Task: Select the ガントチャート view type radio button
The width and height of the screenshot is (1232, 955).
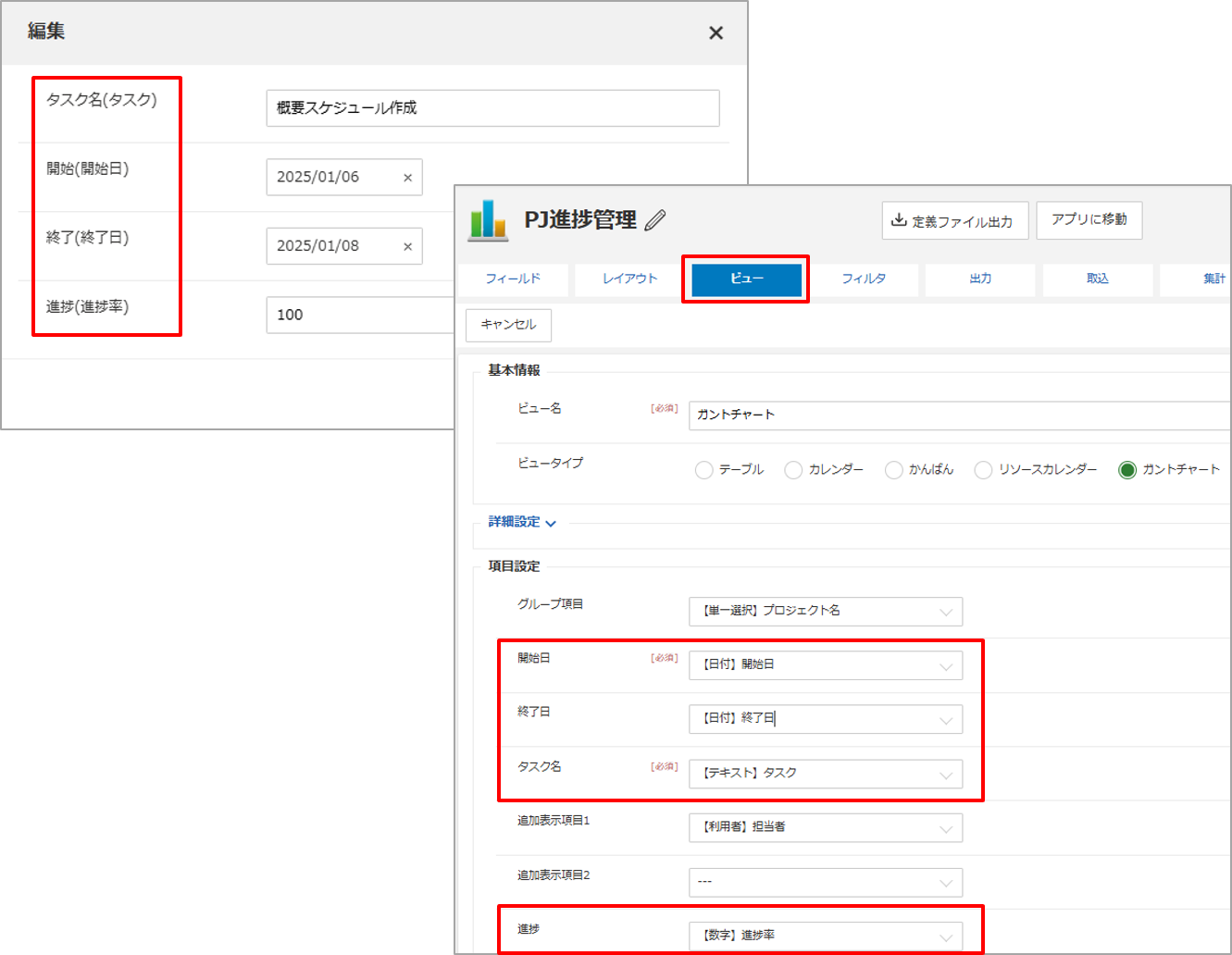Action: pyautogui.click(x=1126, y=470)
